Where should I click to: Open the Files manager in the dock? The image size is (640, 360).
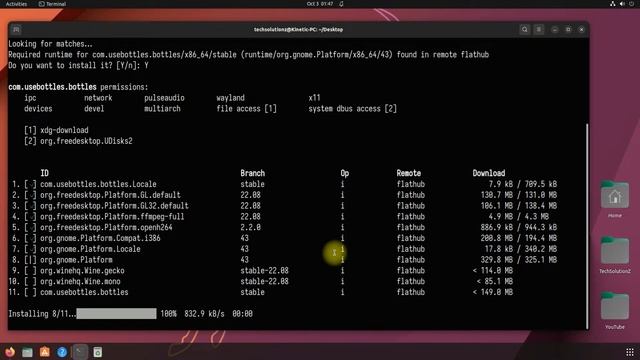pos(27,352)
